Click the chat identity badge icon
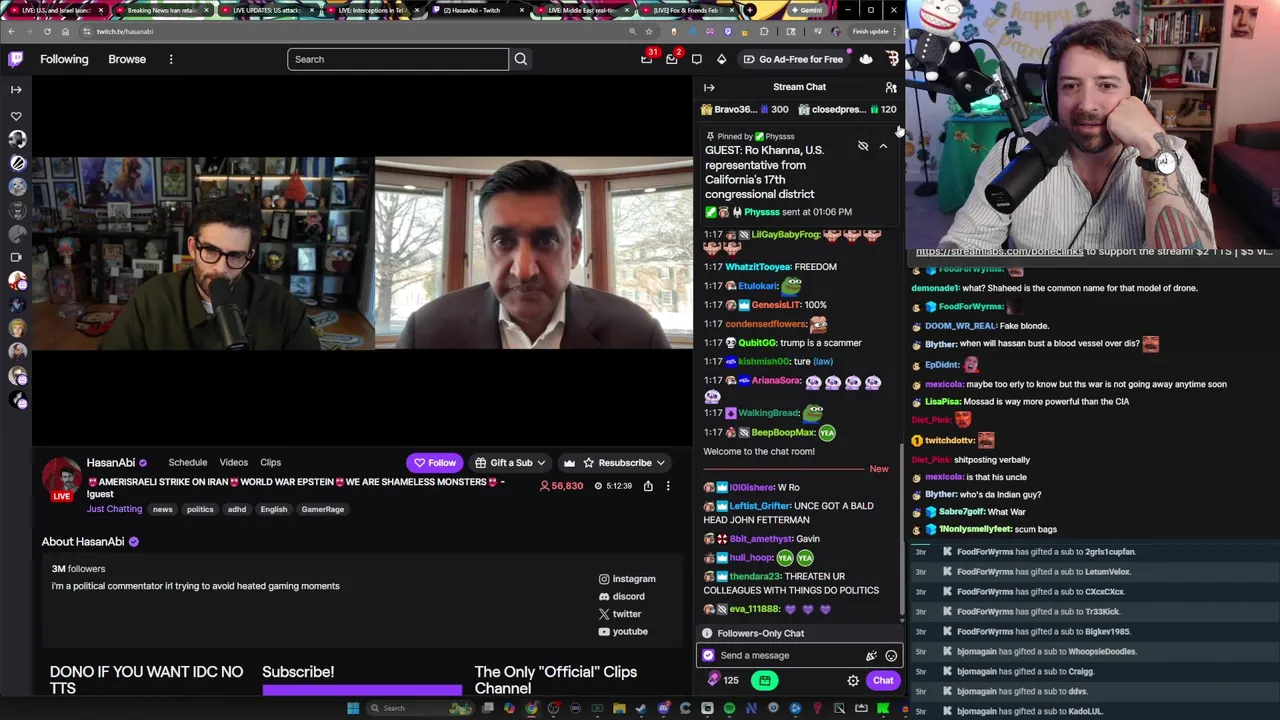Viewport: 1280px width, 720px height. tap(709, 655)
